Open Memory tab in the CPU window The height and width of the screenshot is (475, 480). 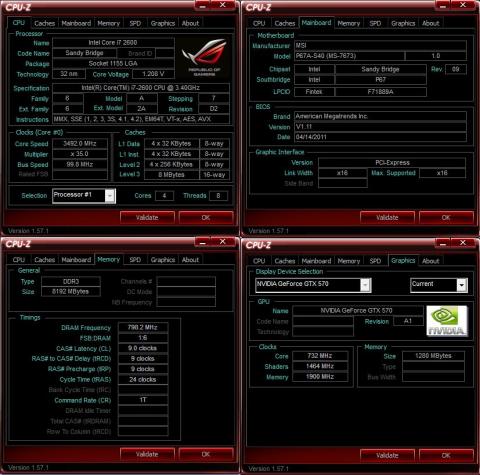click(x=109, y=23)
